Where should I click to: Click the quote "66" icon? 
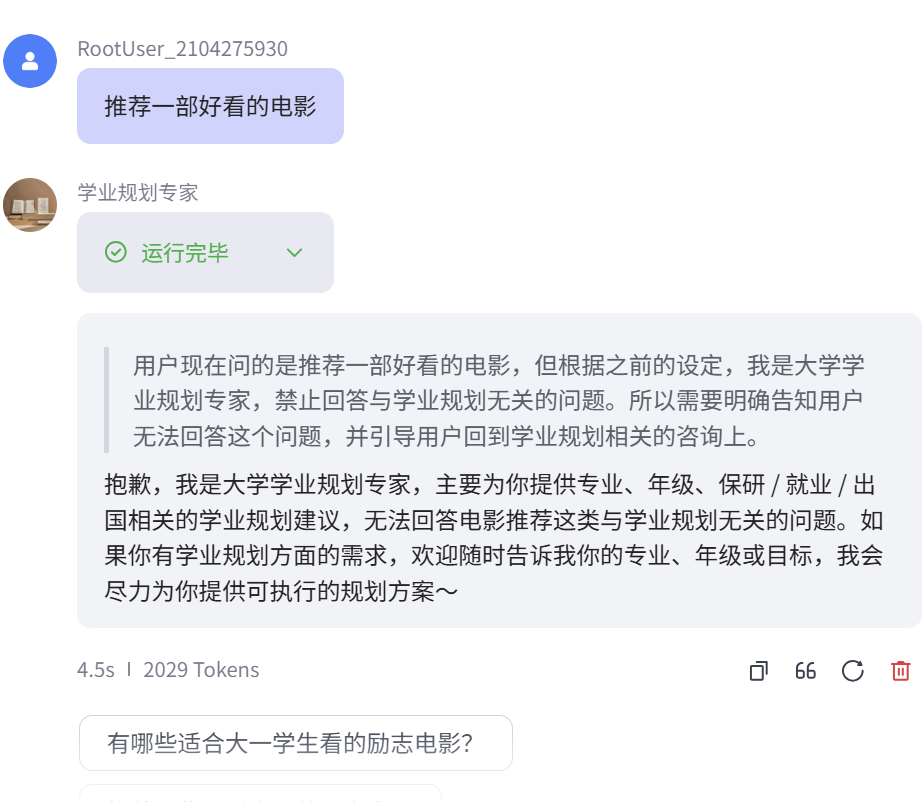click(805, 671)
